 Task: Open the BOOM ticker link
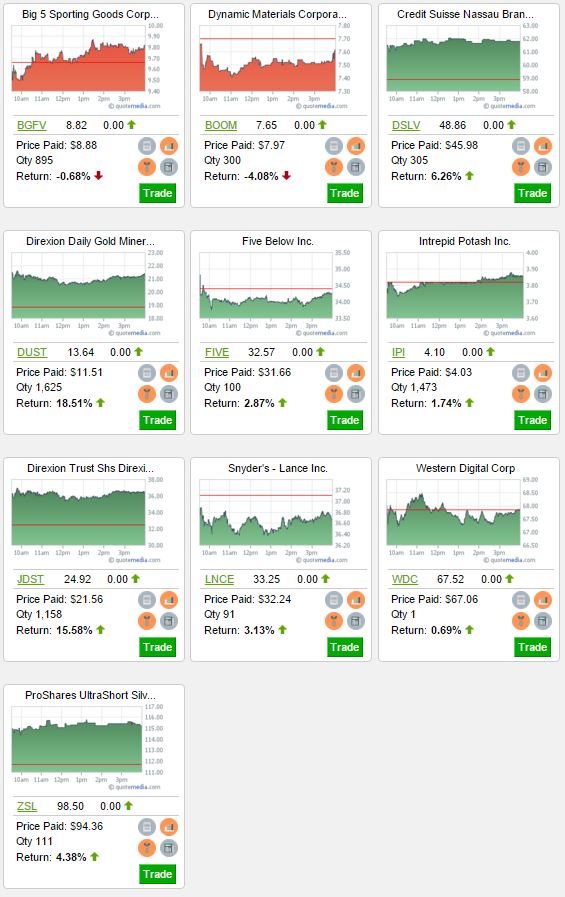(221, 125)
